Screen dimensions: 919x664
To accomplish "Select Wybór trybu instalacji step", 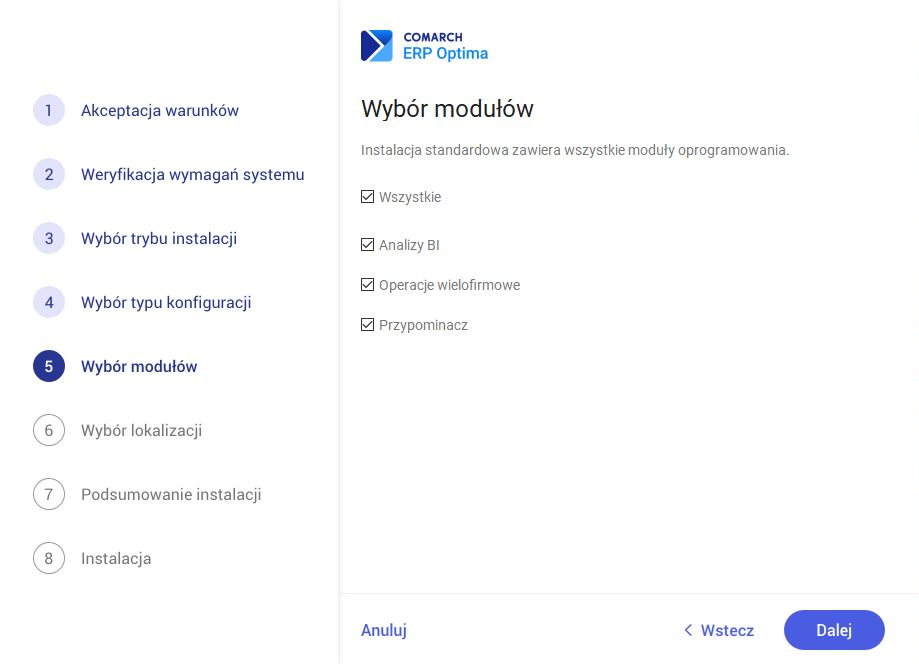I will pos(159,239).
